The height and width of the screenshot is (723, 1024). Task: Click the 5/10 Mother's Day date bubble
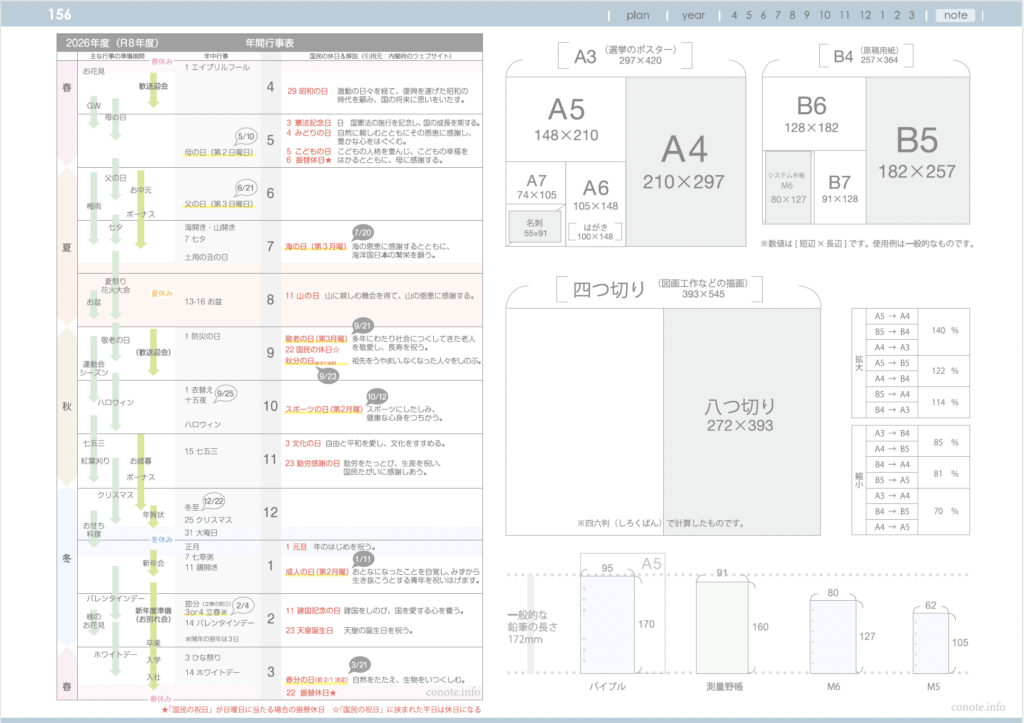click(x=246, y=135)
